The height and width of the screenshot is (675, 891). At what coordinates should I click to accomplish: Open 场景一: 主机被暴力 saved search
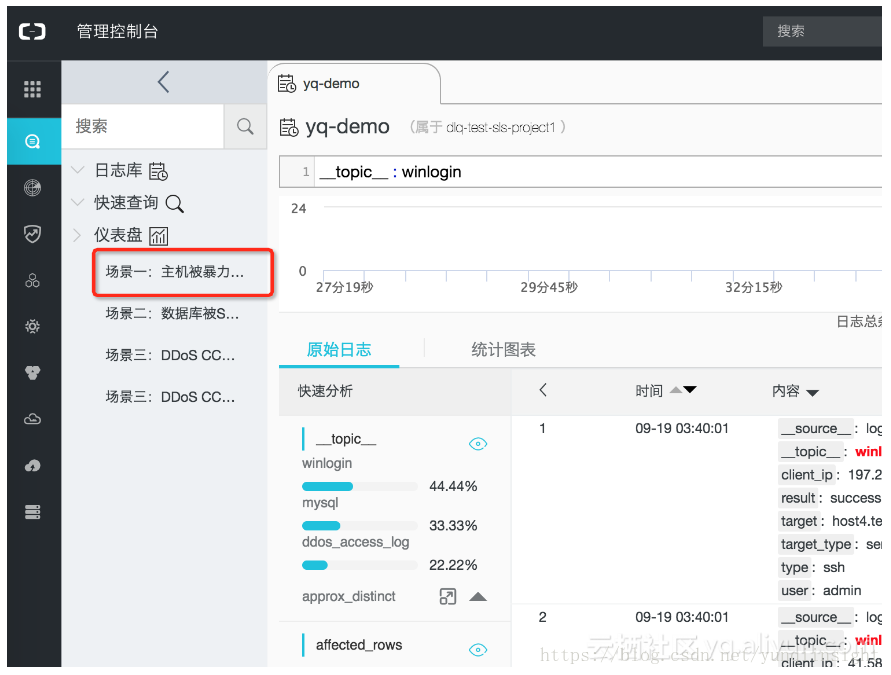click(174, 272)
